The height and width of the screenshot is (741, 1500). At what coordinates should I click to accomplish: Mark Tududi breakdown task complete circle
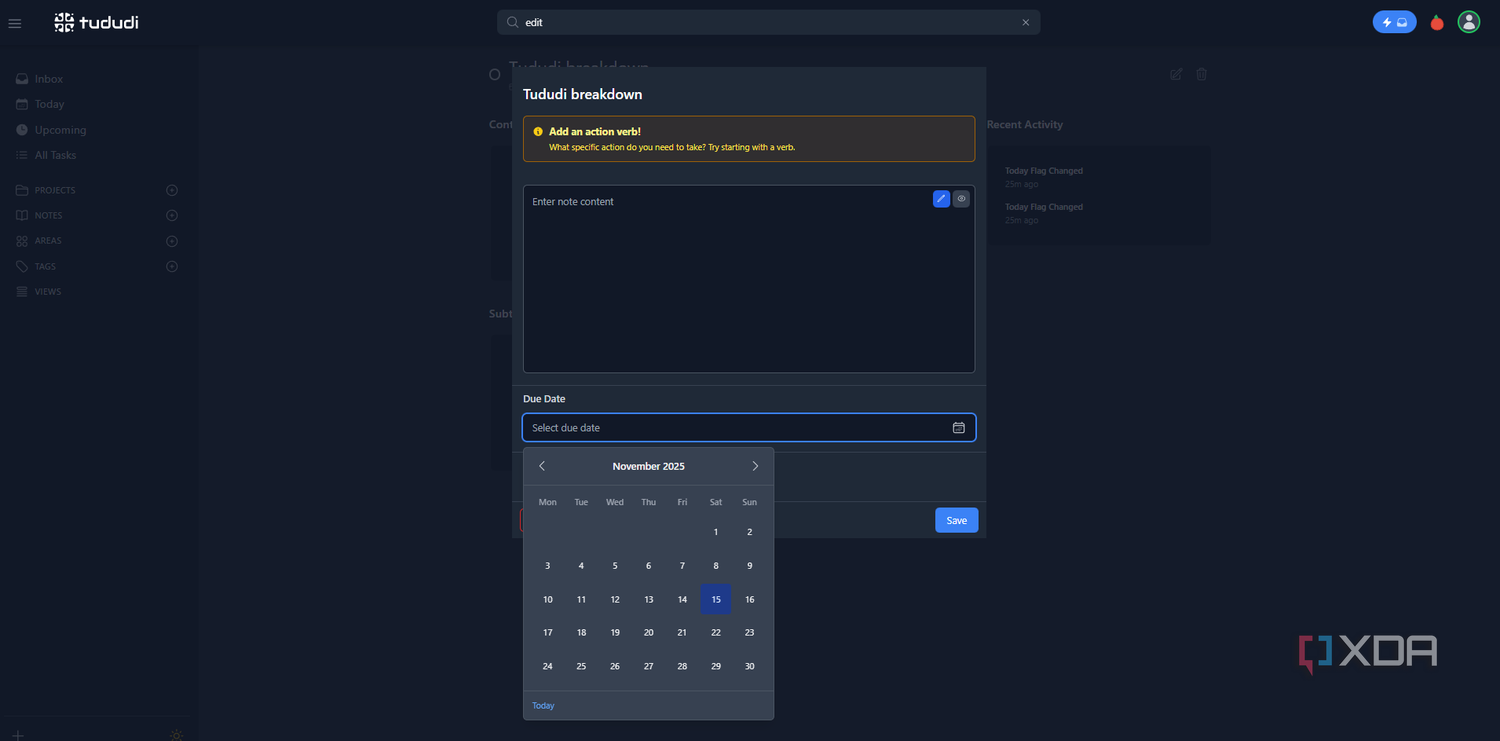[494, 75]
